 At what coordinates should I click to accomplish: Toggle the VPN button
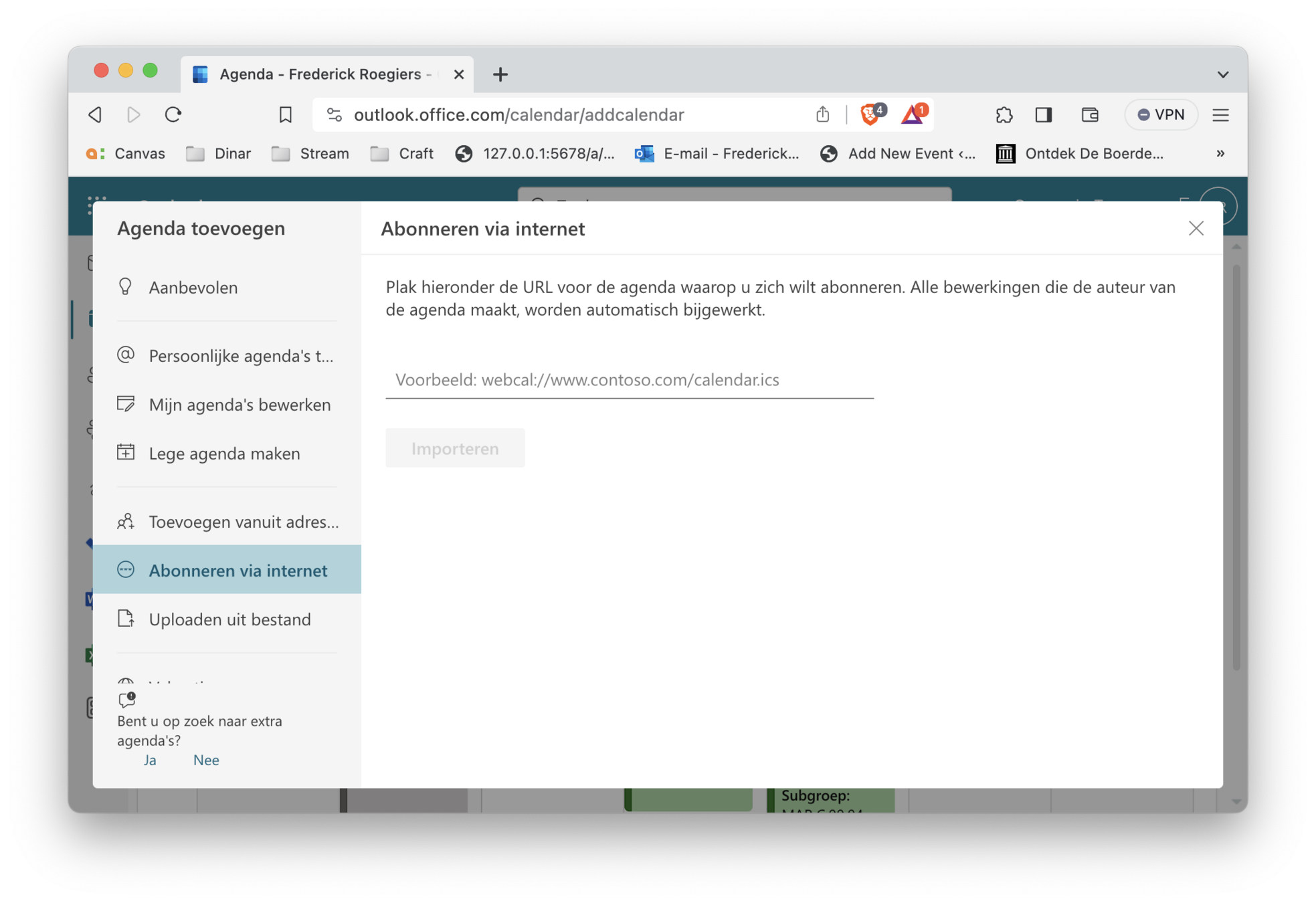tap(1161, 115)
